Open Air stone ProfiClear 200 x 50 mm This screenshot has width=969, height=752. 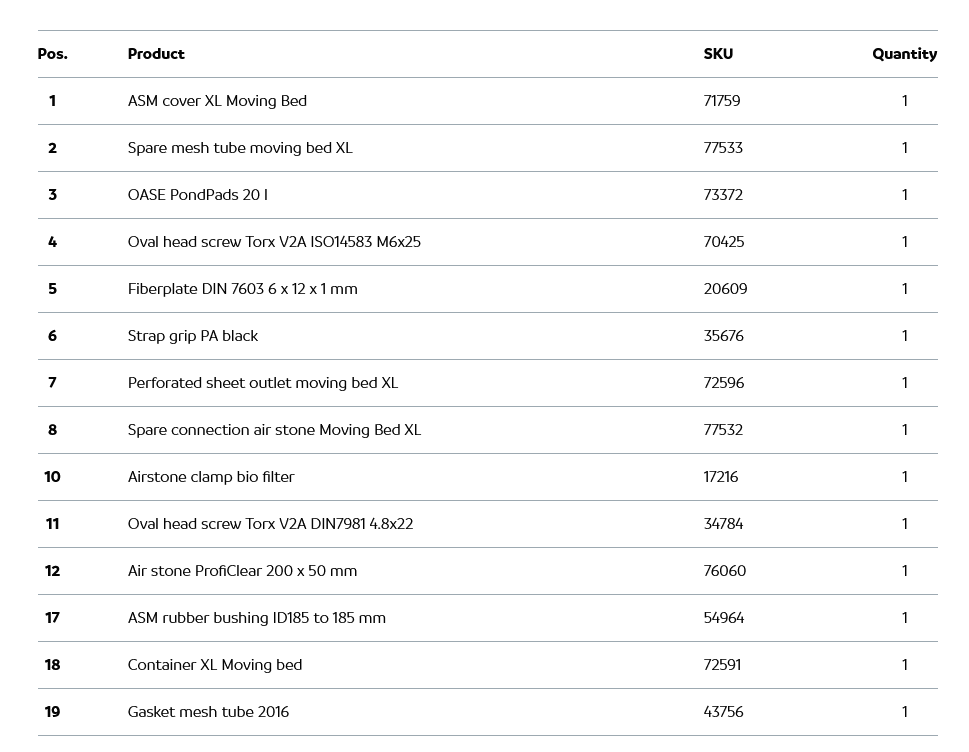pos(242,571)
